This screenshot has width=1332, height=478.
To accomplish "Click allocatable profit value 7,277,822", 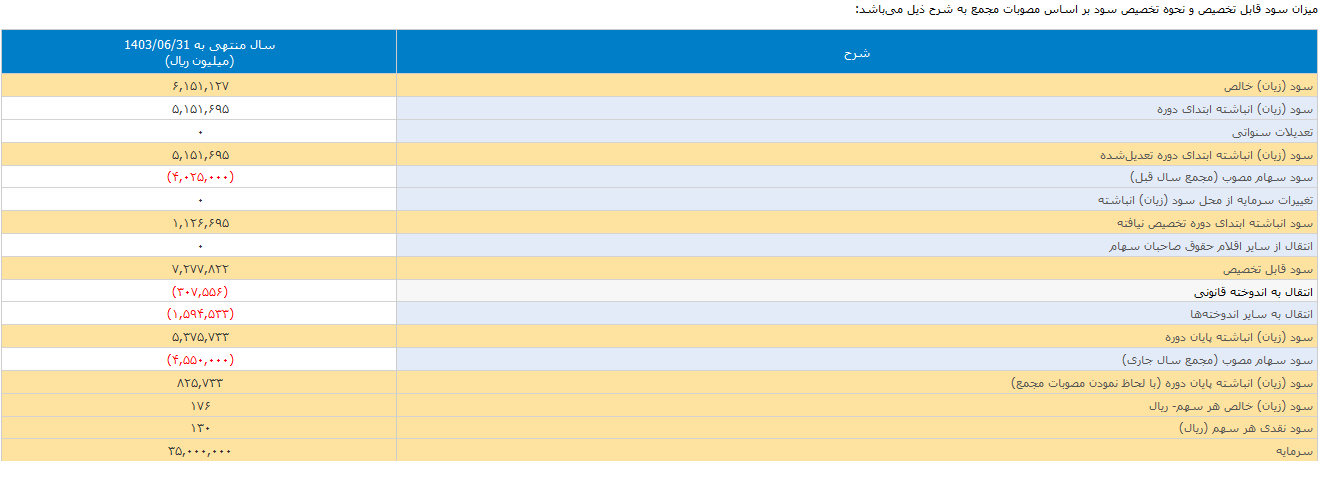I will click(199, 269).
